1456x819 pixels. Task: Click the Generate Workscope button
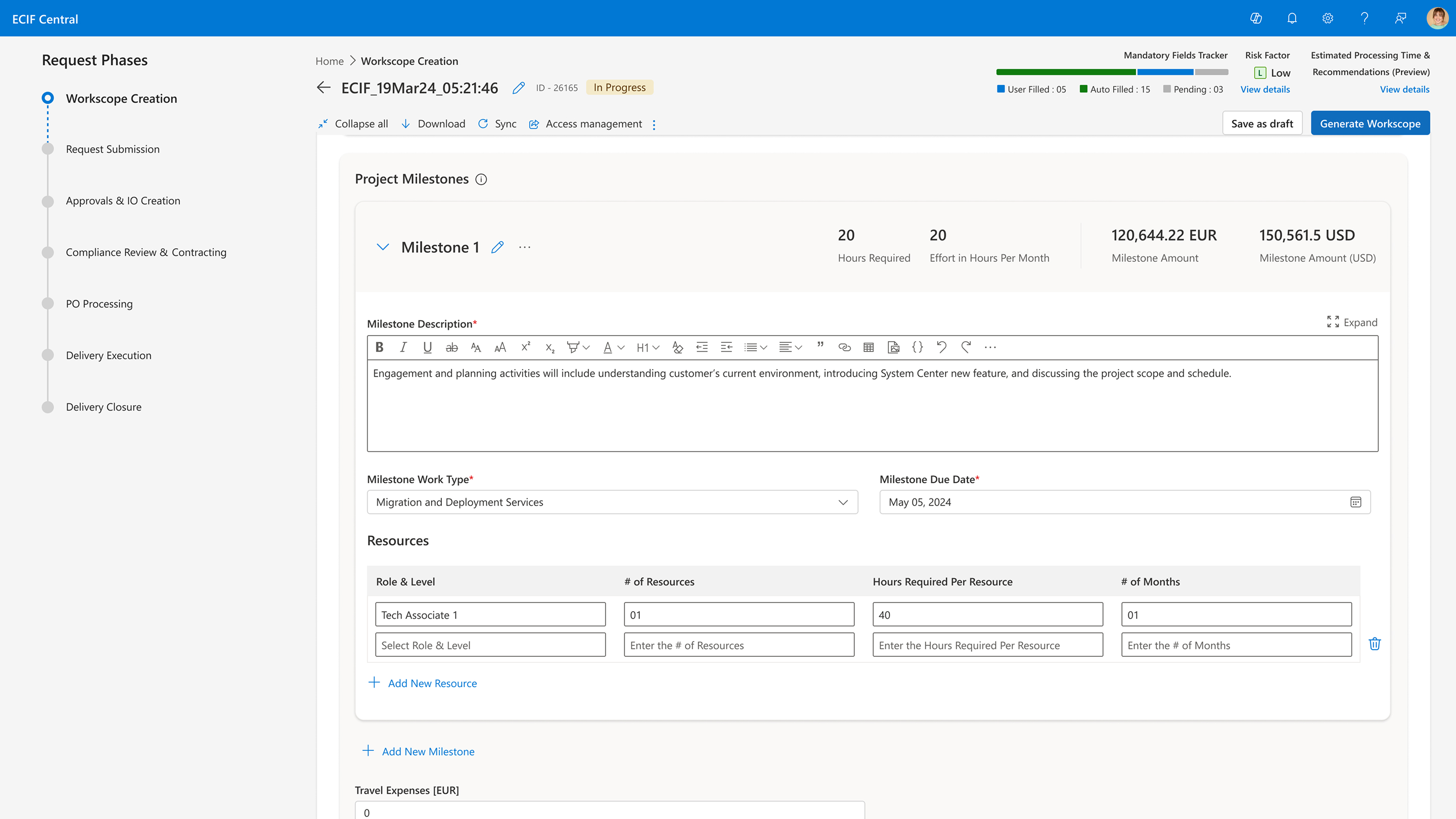click(1370, 123)
